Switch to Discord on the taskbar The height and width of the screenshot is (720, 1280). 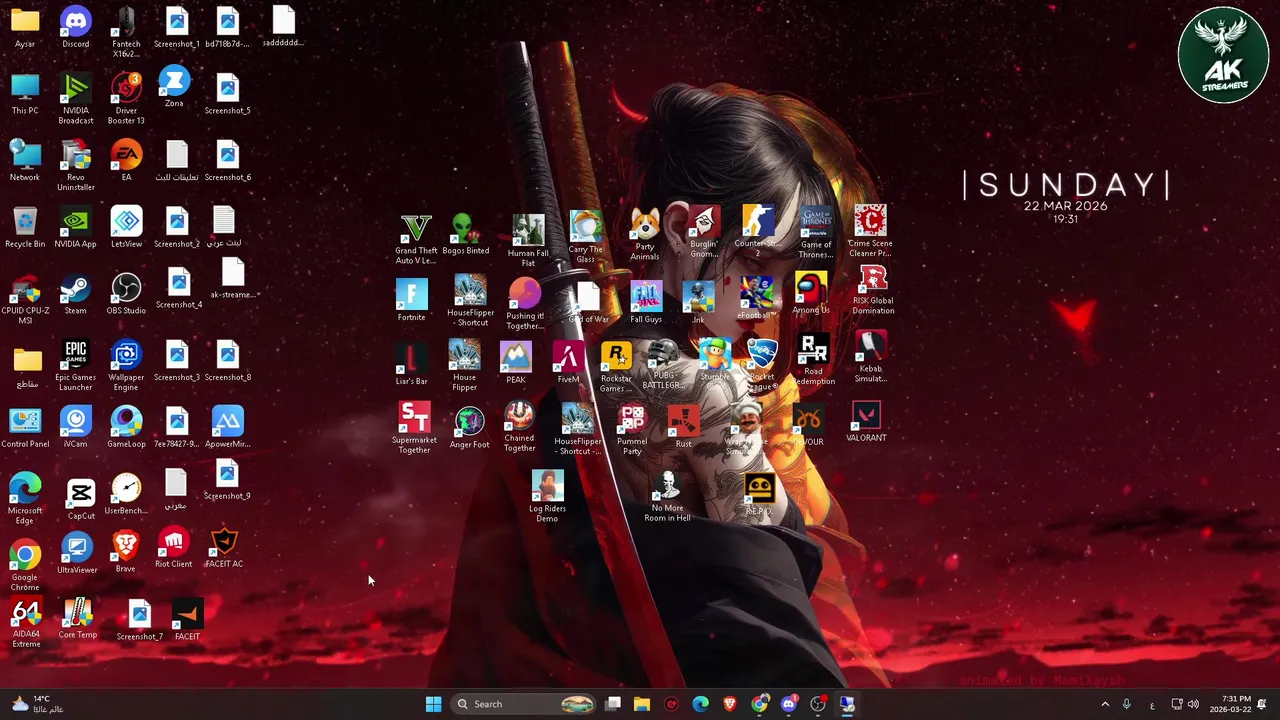pos(789,704)
